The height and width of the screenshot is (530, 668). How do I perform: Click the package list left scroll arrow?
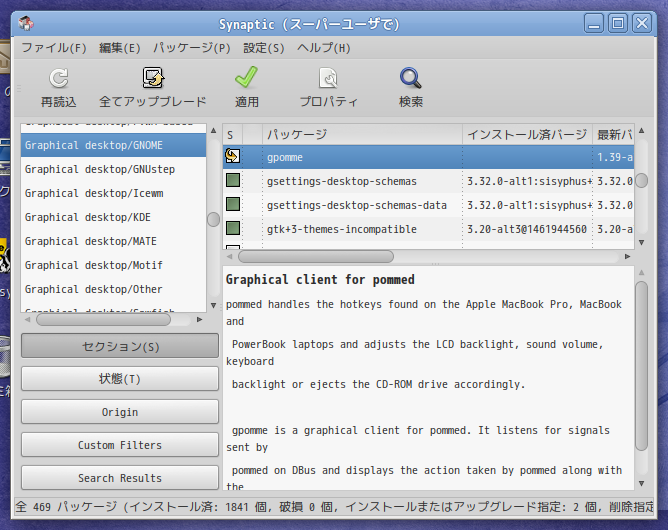230,256
